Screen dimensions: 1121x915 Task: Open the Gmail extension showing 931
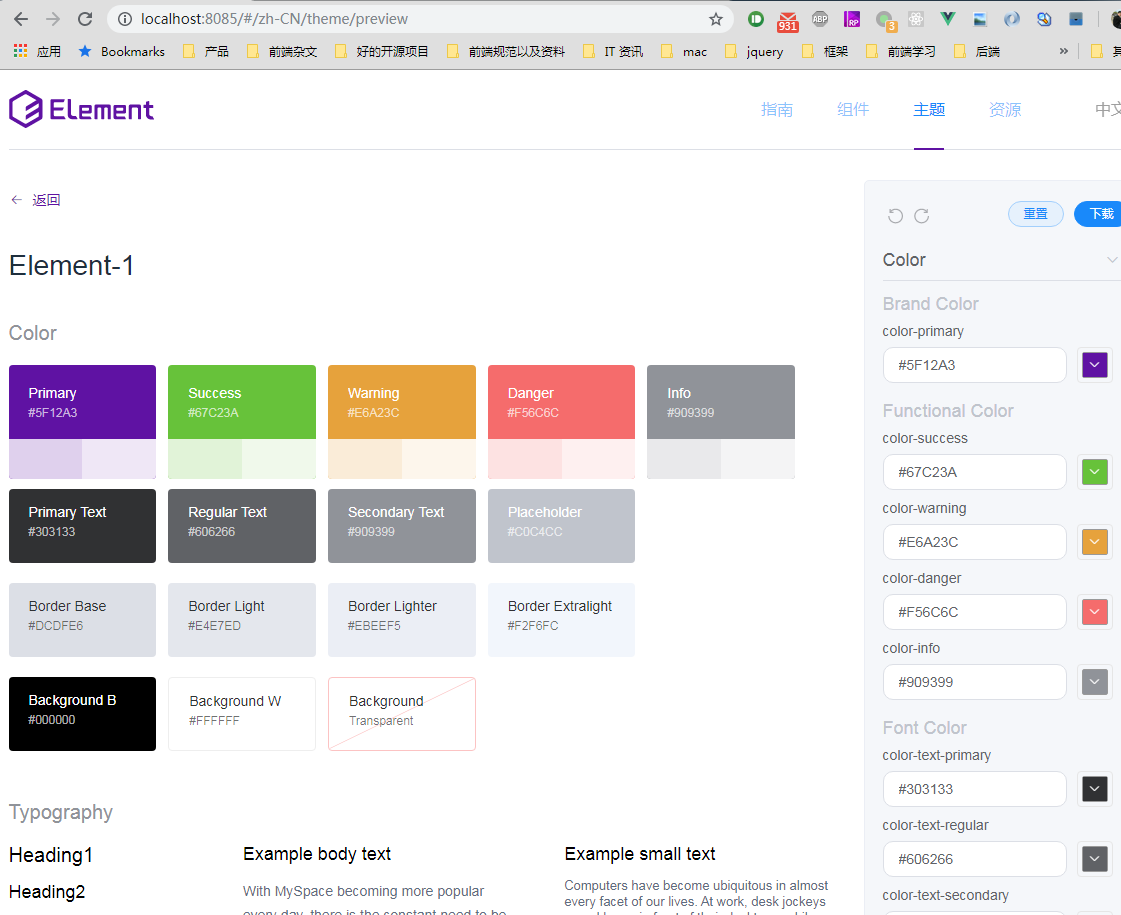pyautogui.click(x=787, y=20)
